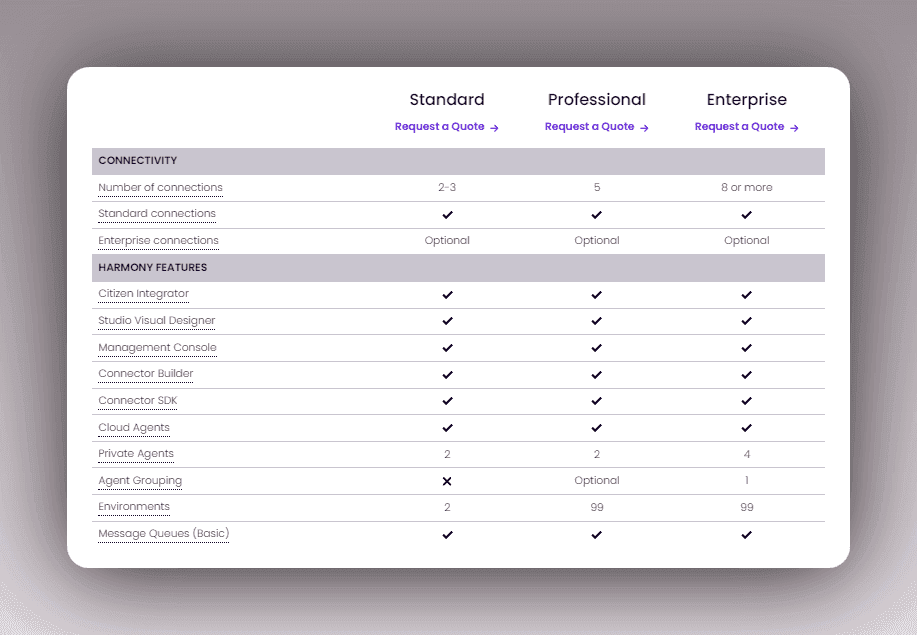Click the Connector SDK feature label
The image size is (917, 635).
(138, 401)
